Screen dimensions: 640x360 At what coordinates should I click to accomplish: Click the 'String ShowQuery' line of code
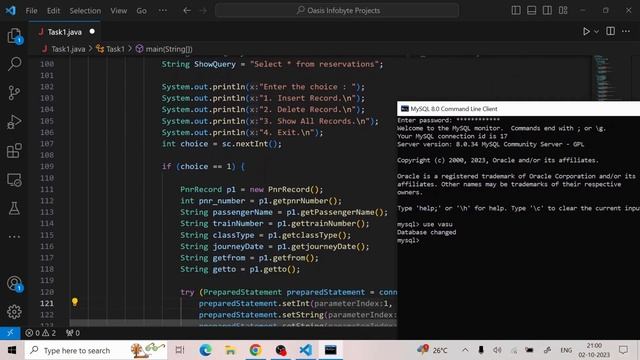[x=273, y=64]
